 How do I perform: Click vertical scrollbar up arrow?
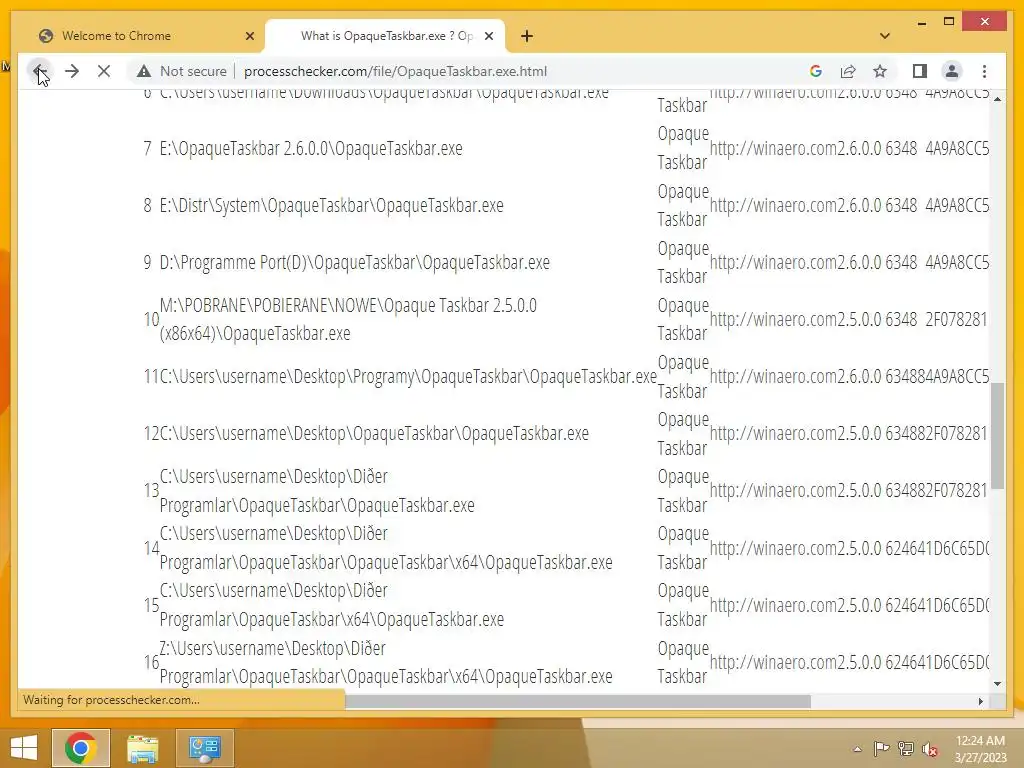997,99
